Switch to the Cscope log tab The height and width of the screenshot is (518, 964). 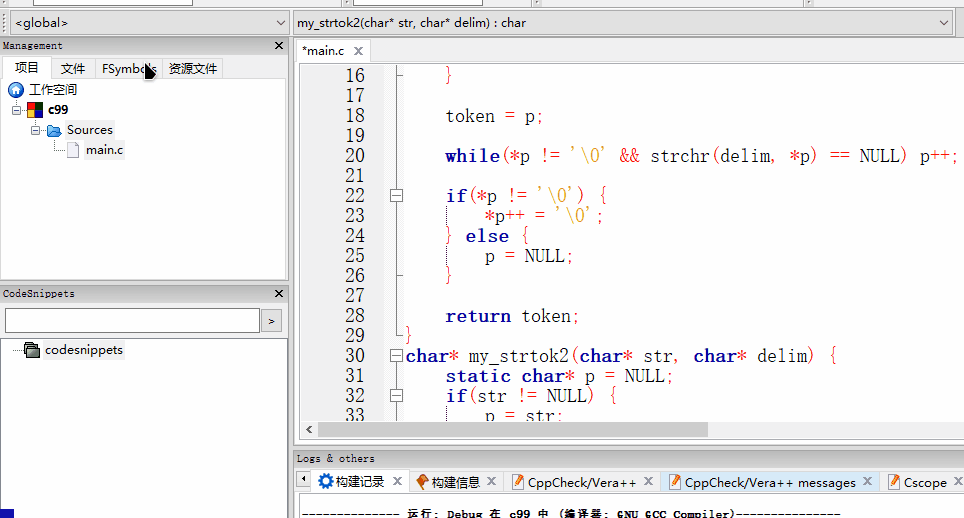click(x=925, y=483)
